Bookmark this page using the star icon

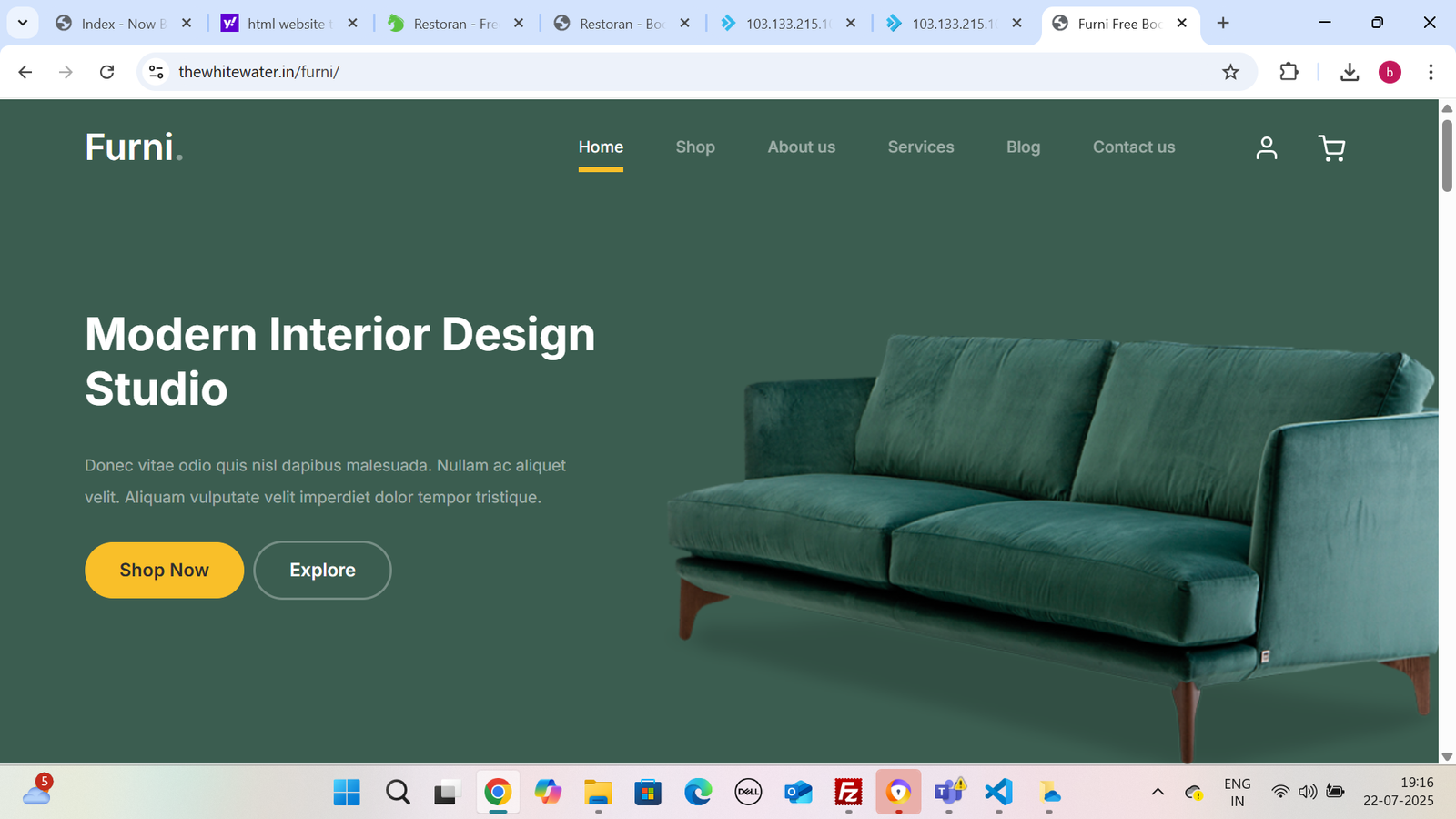tap(1230, 72)
